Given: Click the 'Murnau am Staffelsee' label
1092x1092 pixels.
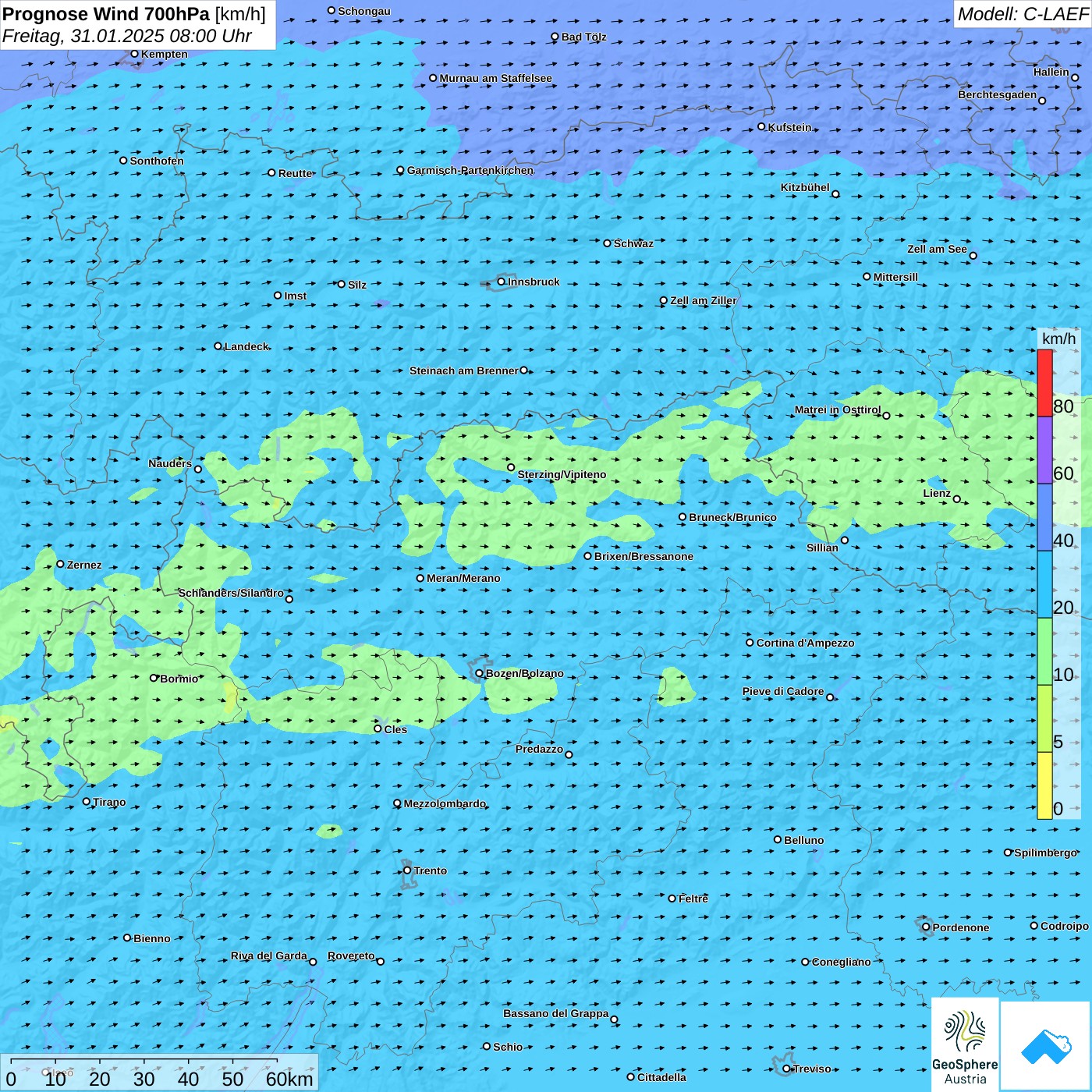Looking at the screenshot, I should point(495,78).
